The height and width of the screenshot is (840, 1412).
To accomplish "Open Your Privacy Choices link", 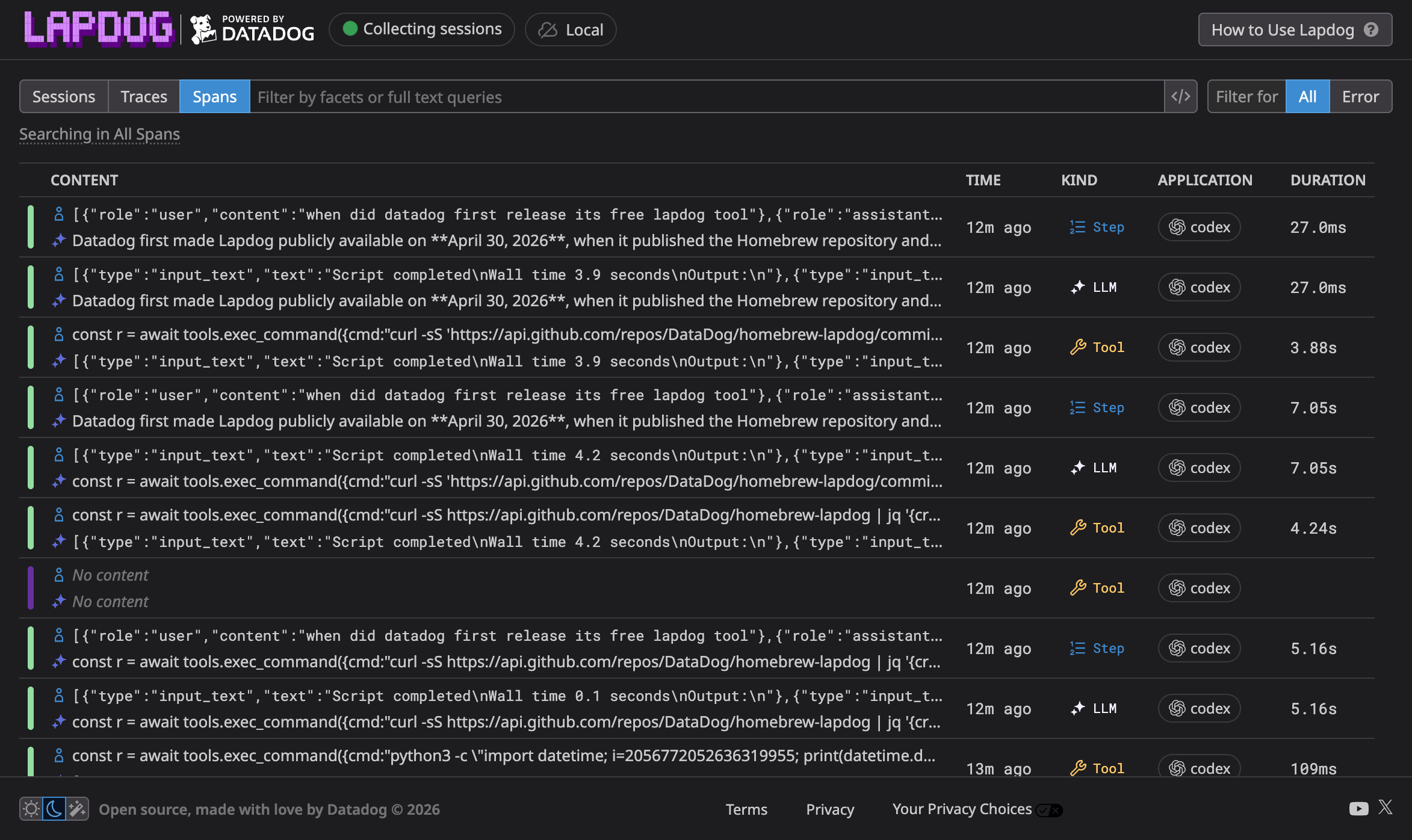I will point(962,809).
